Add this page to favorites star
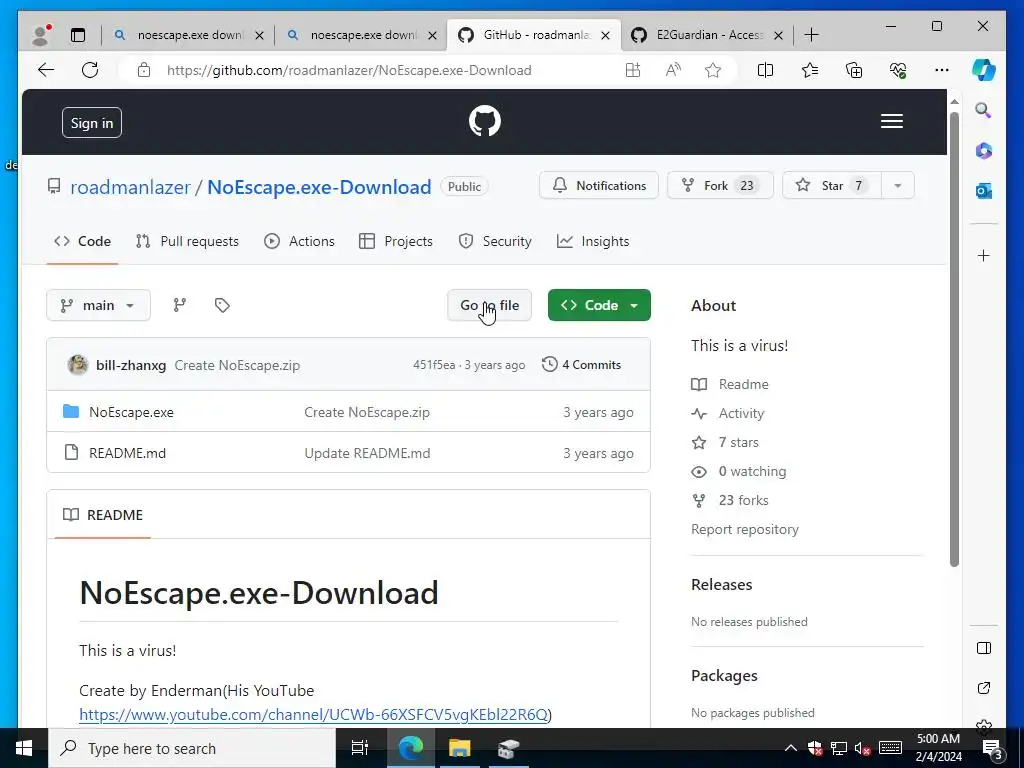 tap(713, 70)
